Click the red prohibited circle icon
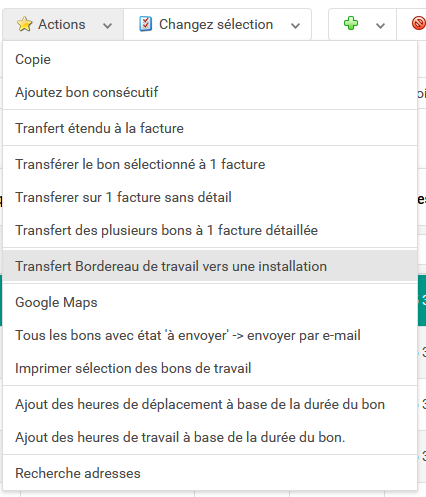The width and height of the screenshot is (426, 497). (418, 23)
